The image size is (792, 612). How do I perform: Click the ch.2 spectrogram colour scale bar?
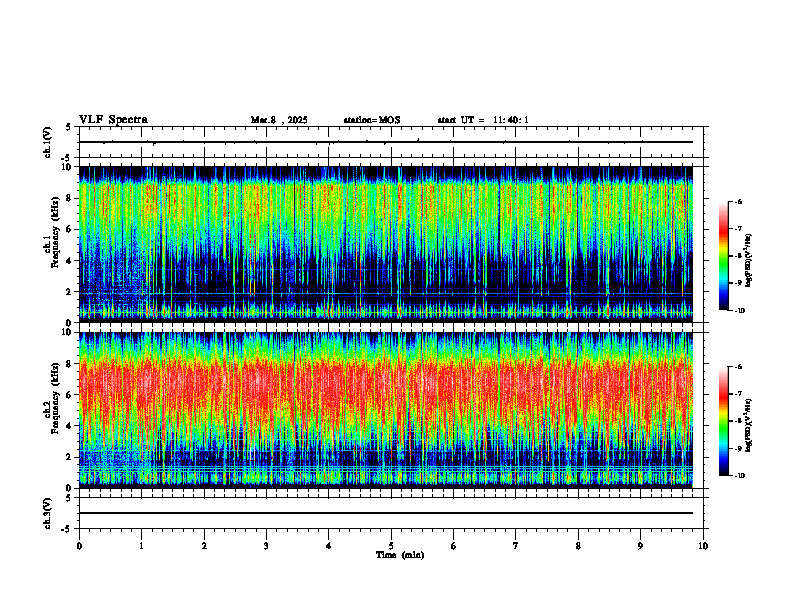click(x=723, y=421)
